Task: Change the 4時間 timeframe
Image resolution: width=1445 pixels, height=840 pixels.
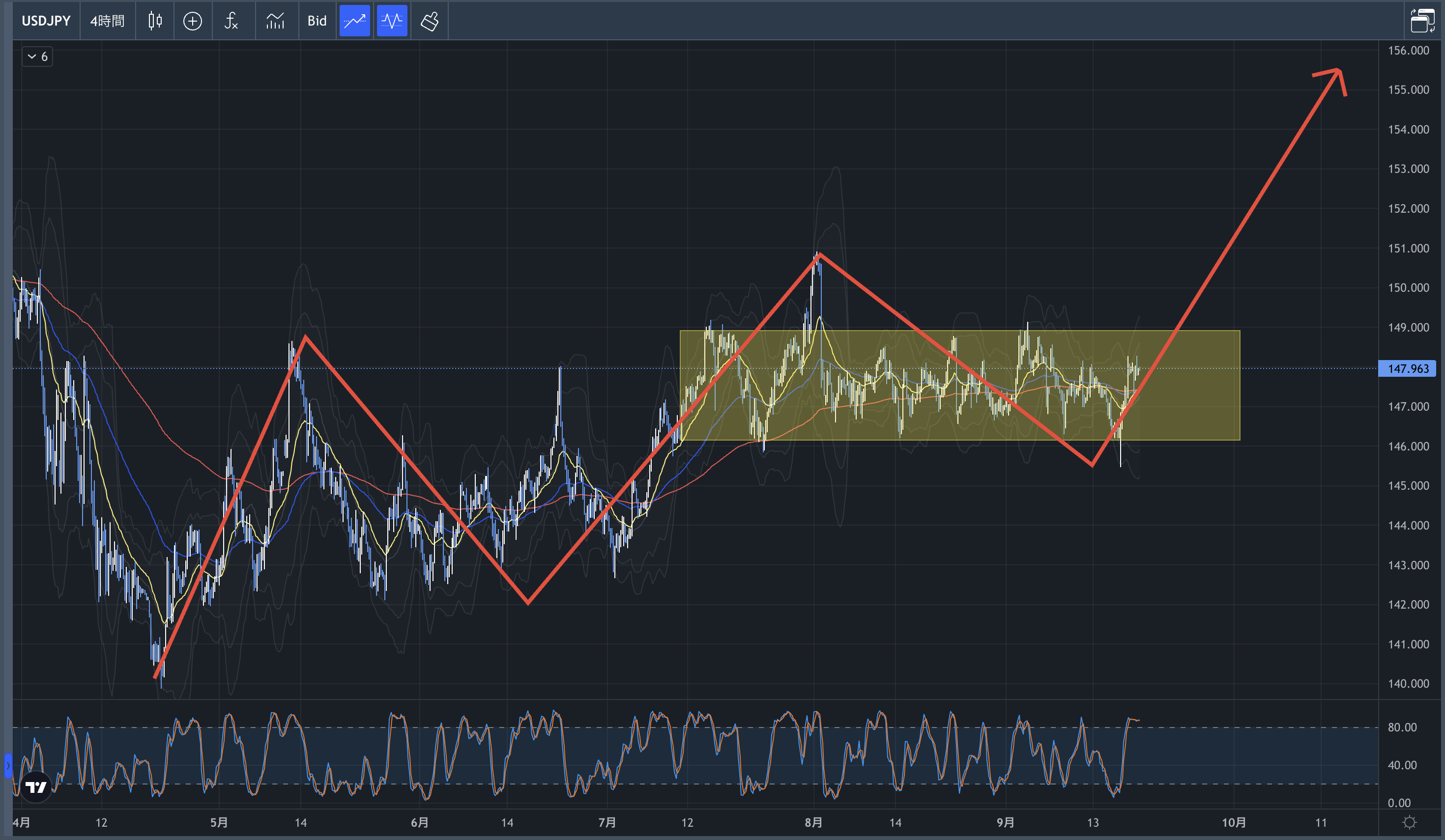Action: pos(107,21)
